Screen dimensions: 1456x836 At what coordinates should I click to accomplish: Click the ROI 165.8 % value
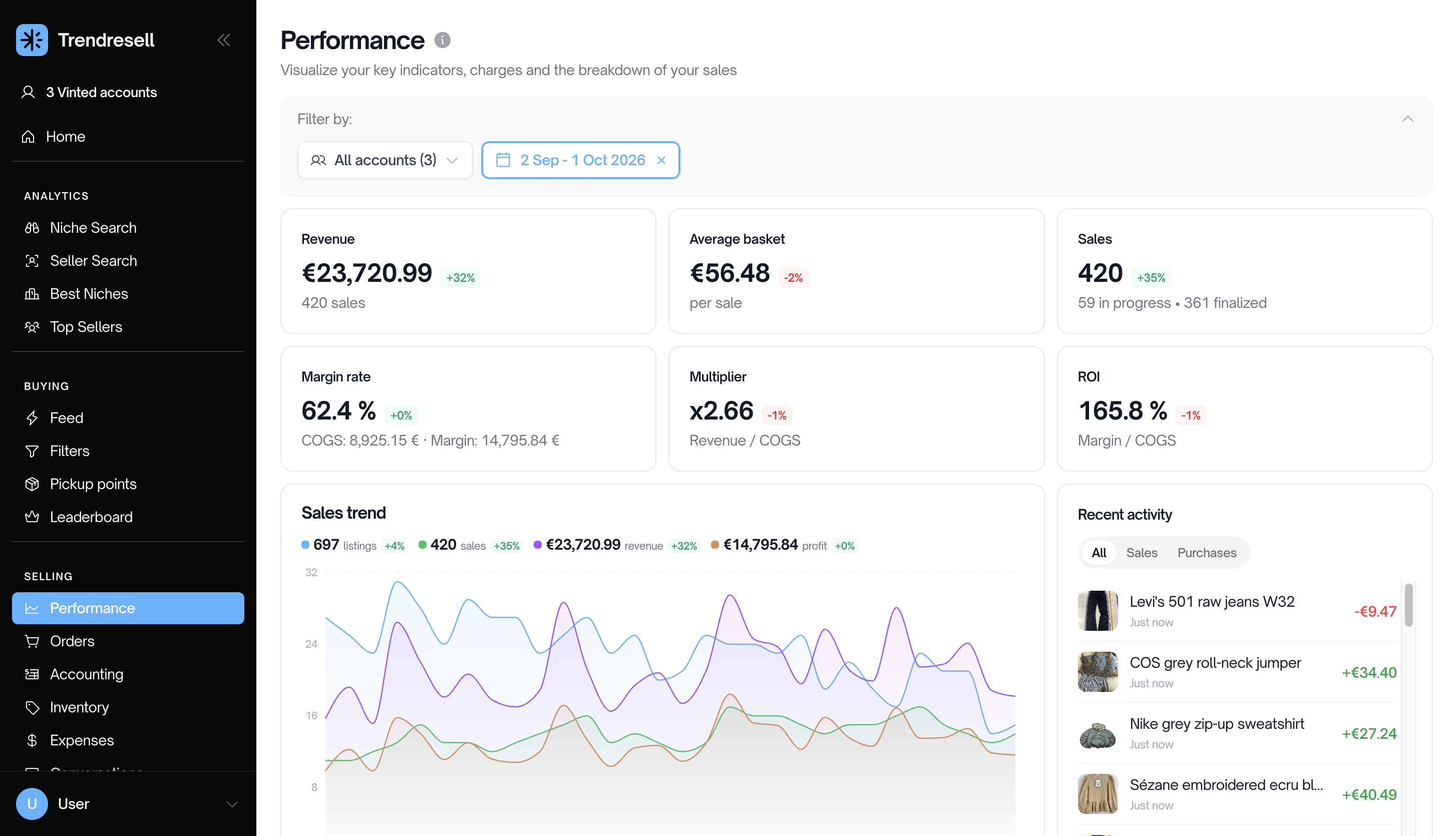pos(1123,410)
